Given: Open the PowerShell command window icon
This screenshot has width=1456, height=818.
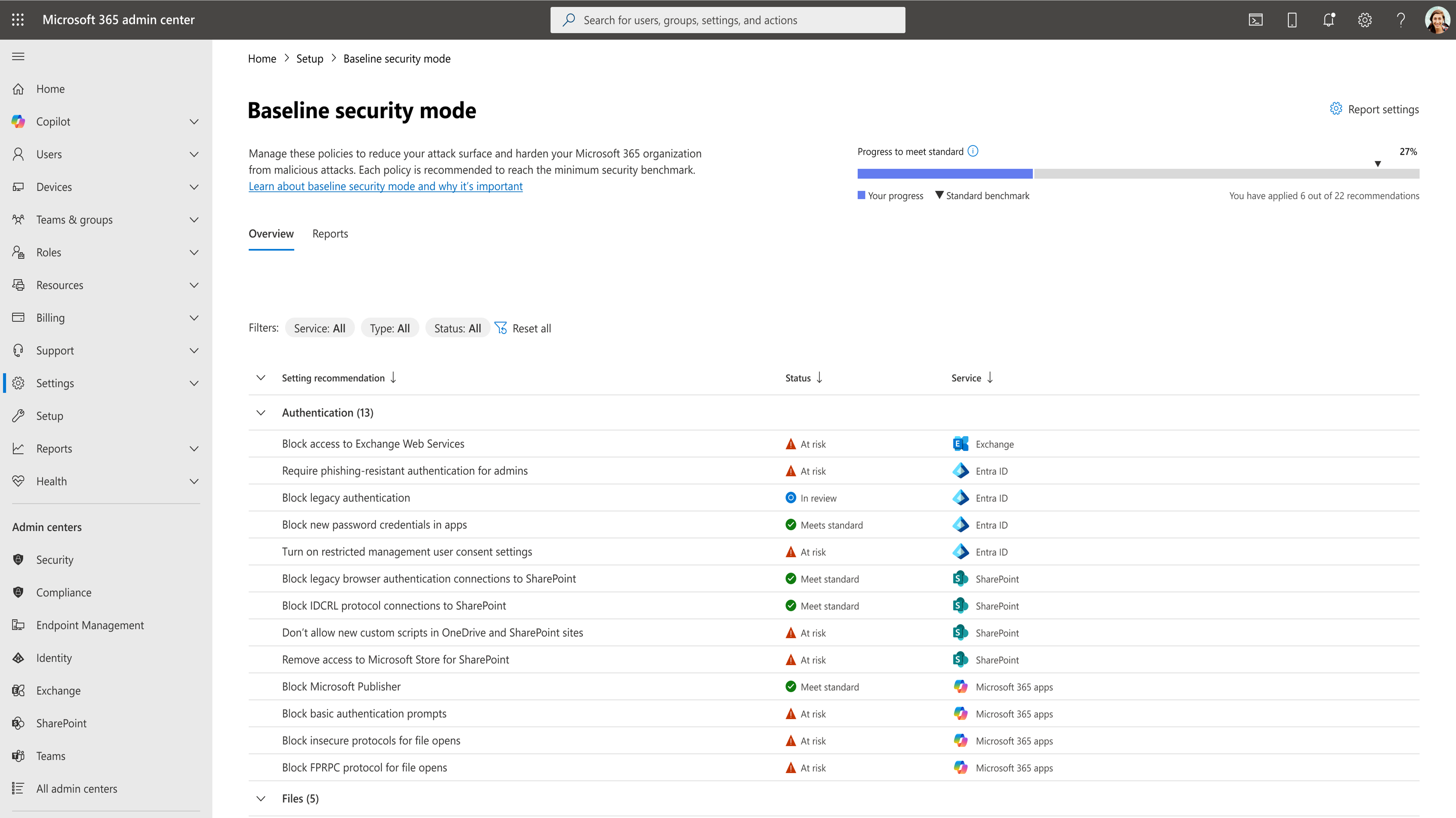Looking at the screenshot, I should 1255,19.
